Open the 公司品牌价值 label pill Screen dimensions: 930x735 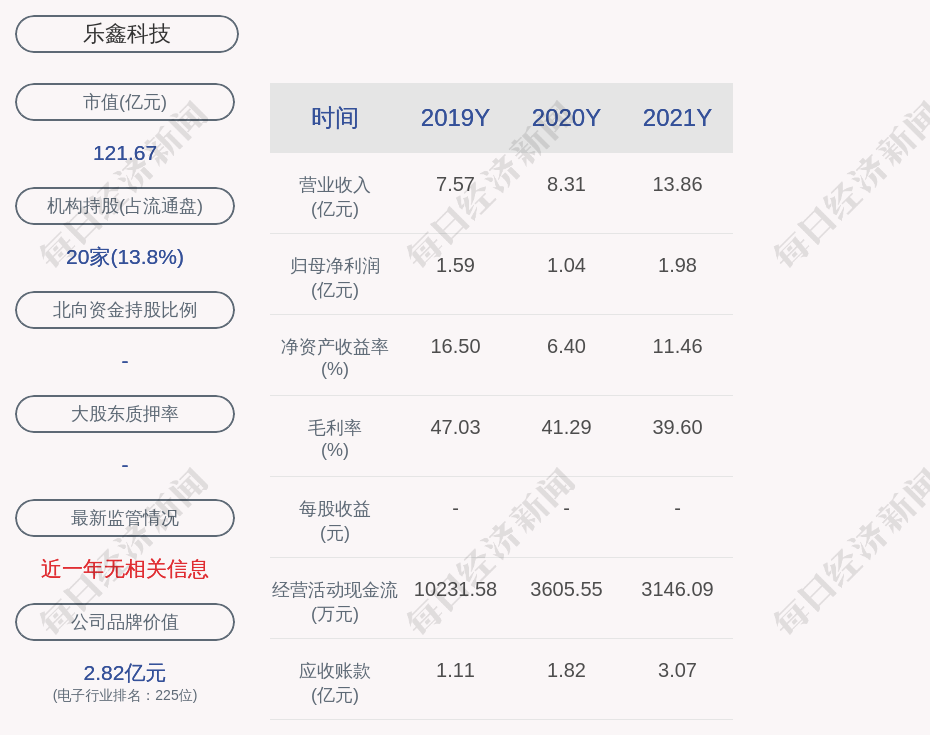tap(125, 622)
